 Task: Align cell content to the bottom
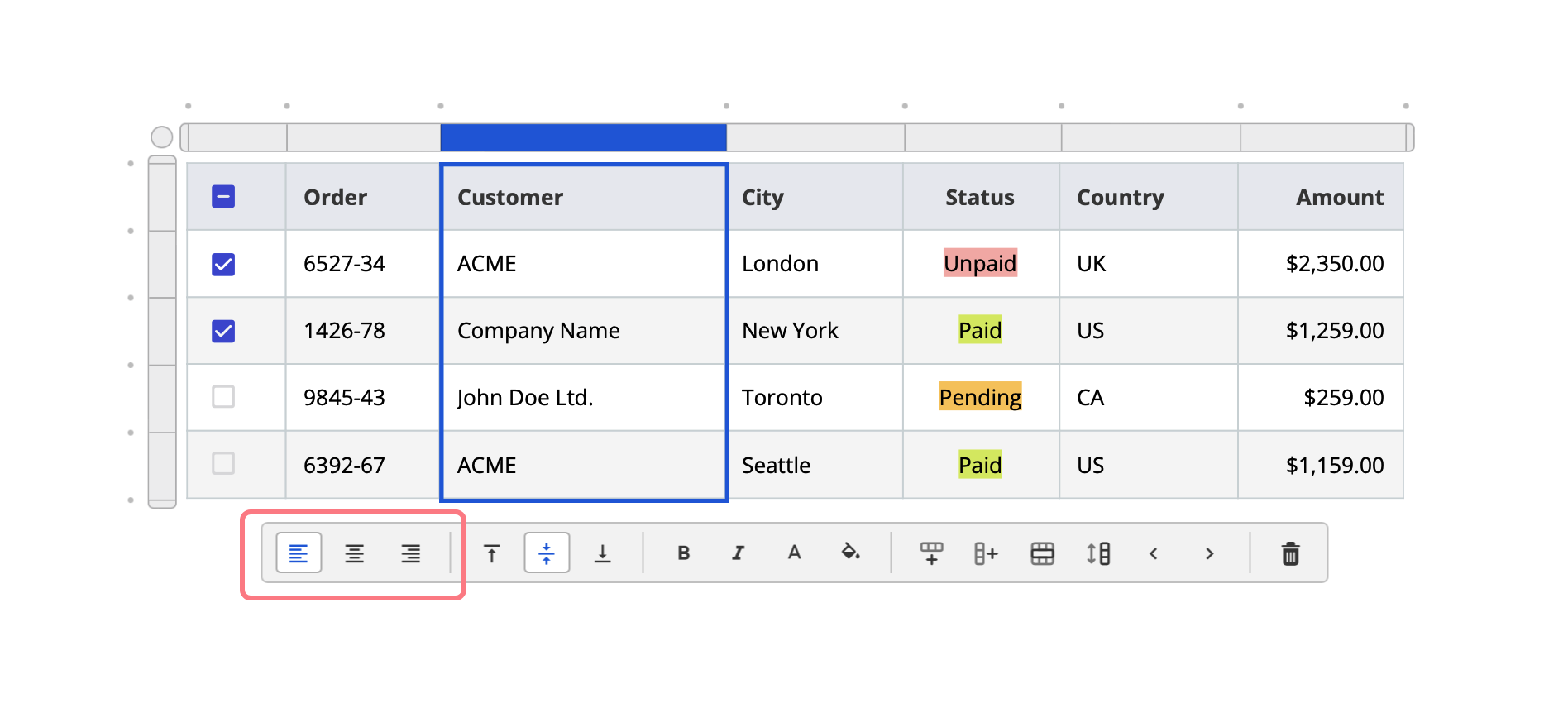[x=603, y=553]
